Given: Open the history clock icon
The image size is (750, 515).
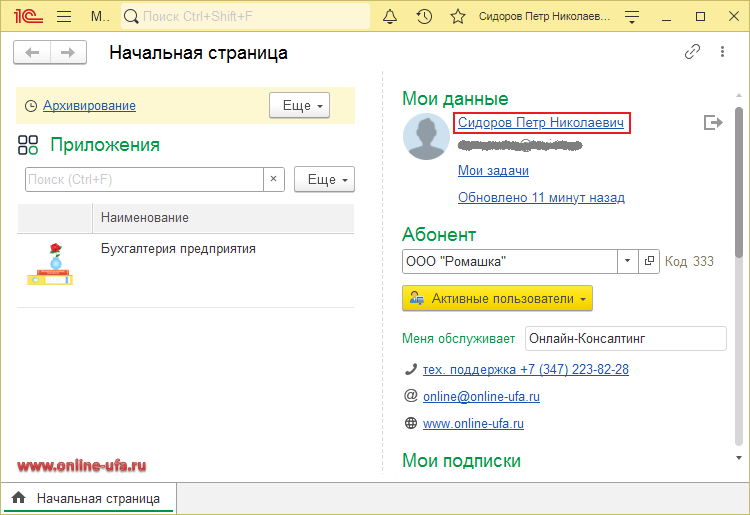Looking at the screenshot, I should click(x=424, y=17).
